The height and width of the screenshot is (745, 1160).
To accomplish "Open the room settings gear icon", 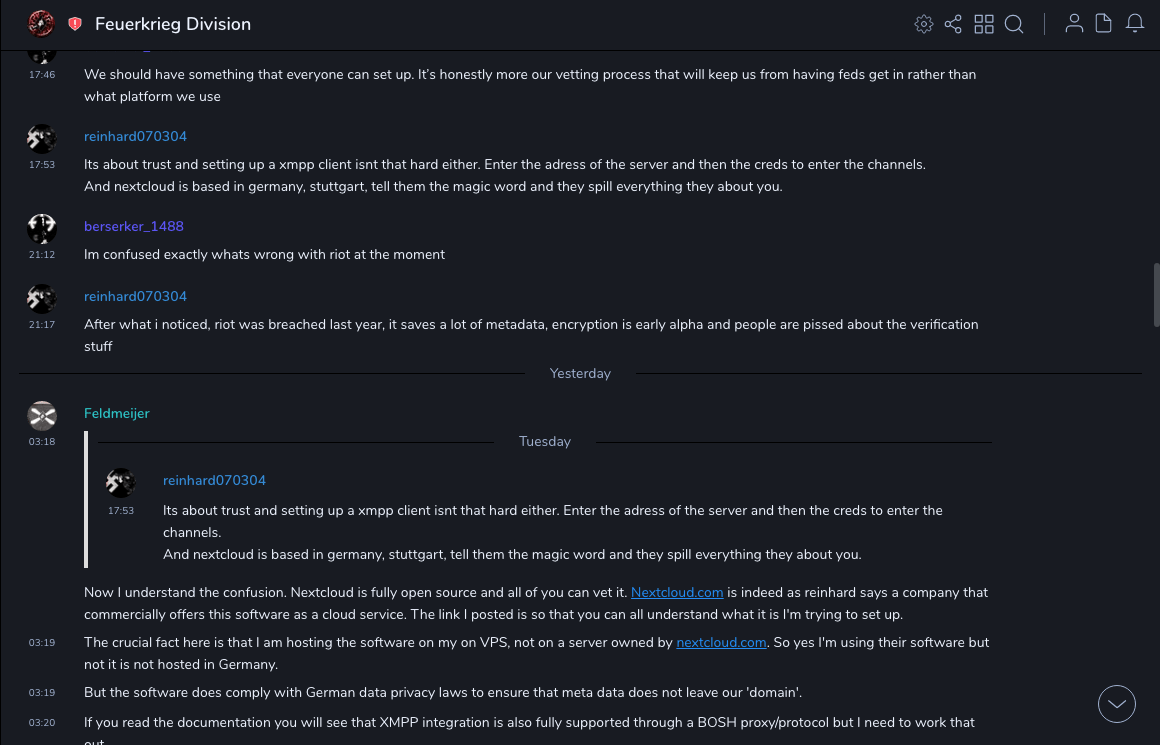I will click(923, 24).
